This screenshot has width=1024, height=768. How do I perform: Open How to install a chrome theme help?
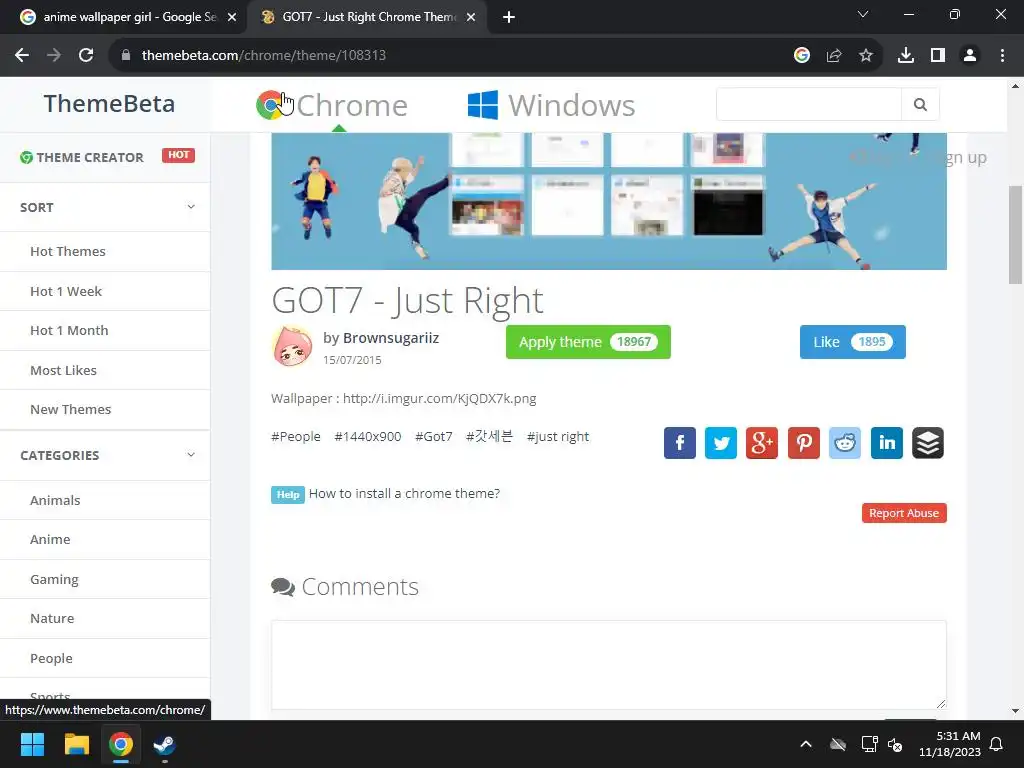(404, 494)
